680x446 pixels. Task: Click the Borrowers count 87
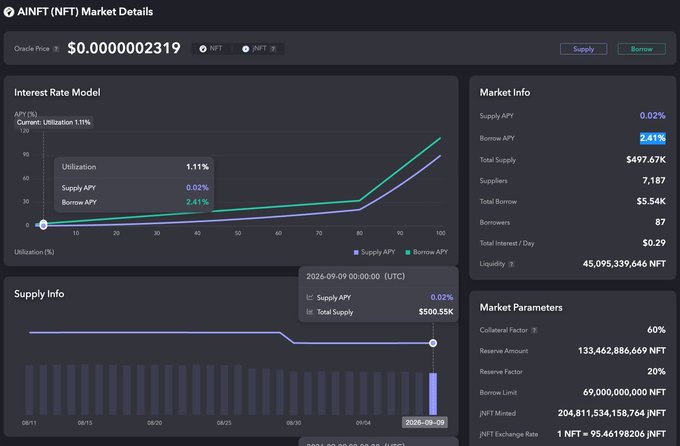[660, 222]
